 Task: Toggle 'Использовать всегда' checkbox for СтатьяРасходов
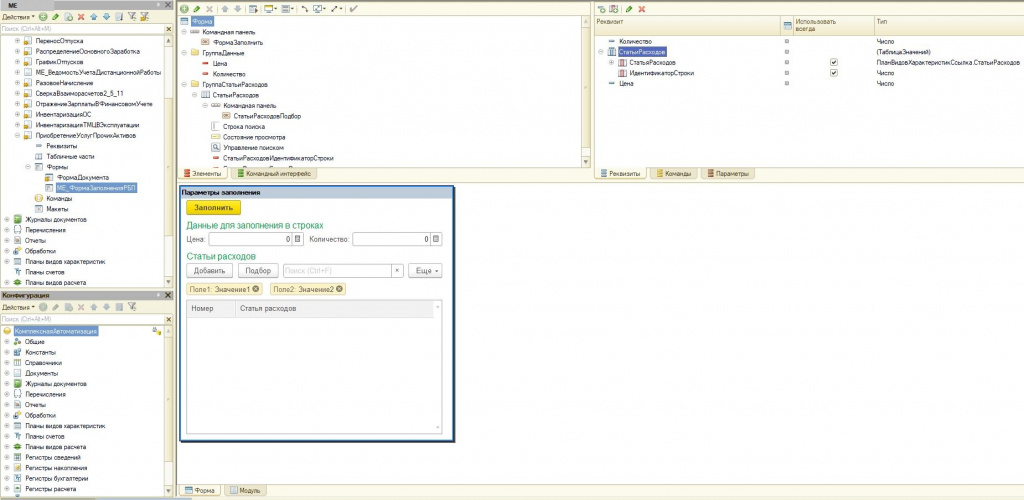pyautogui.click(x=833, y=62)
